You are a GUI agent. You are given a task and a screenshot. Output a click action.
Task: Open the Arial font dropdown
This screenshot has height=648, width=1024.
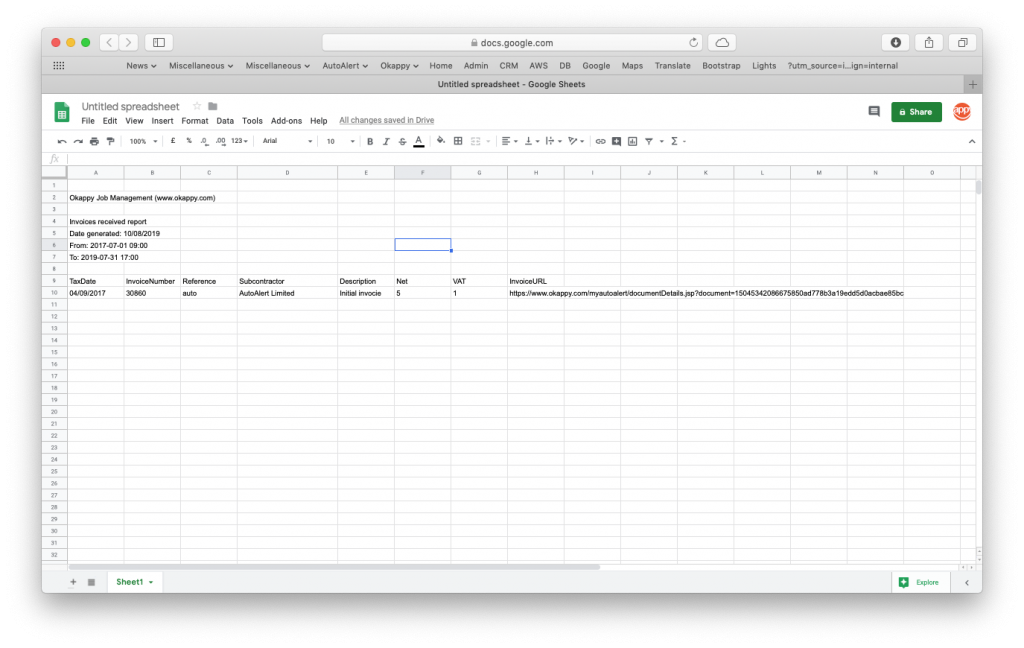pos(287,141)
